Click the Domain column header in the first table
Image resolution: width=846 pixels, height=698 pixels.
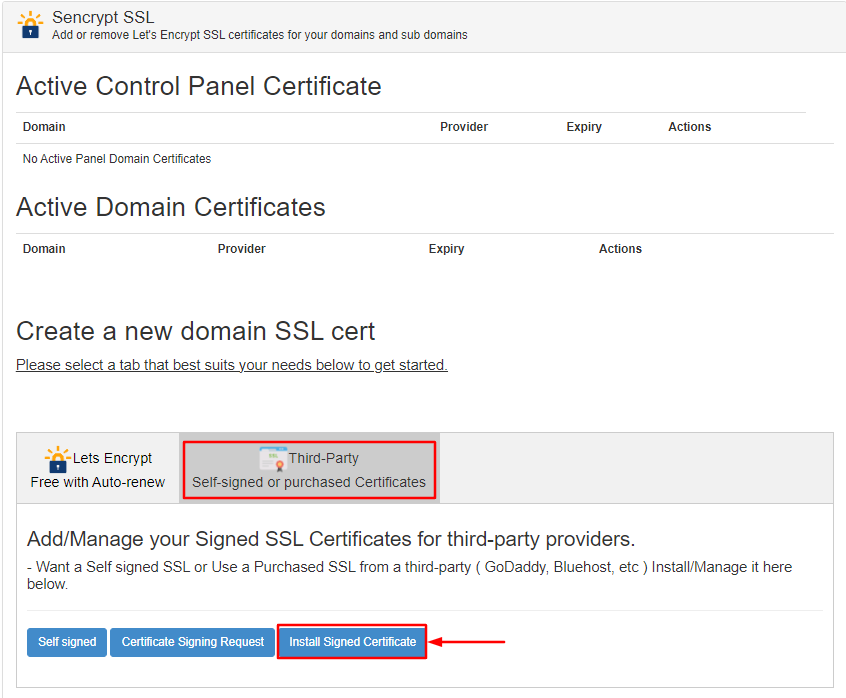click(44, 127)
